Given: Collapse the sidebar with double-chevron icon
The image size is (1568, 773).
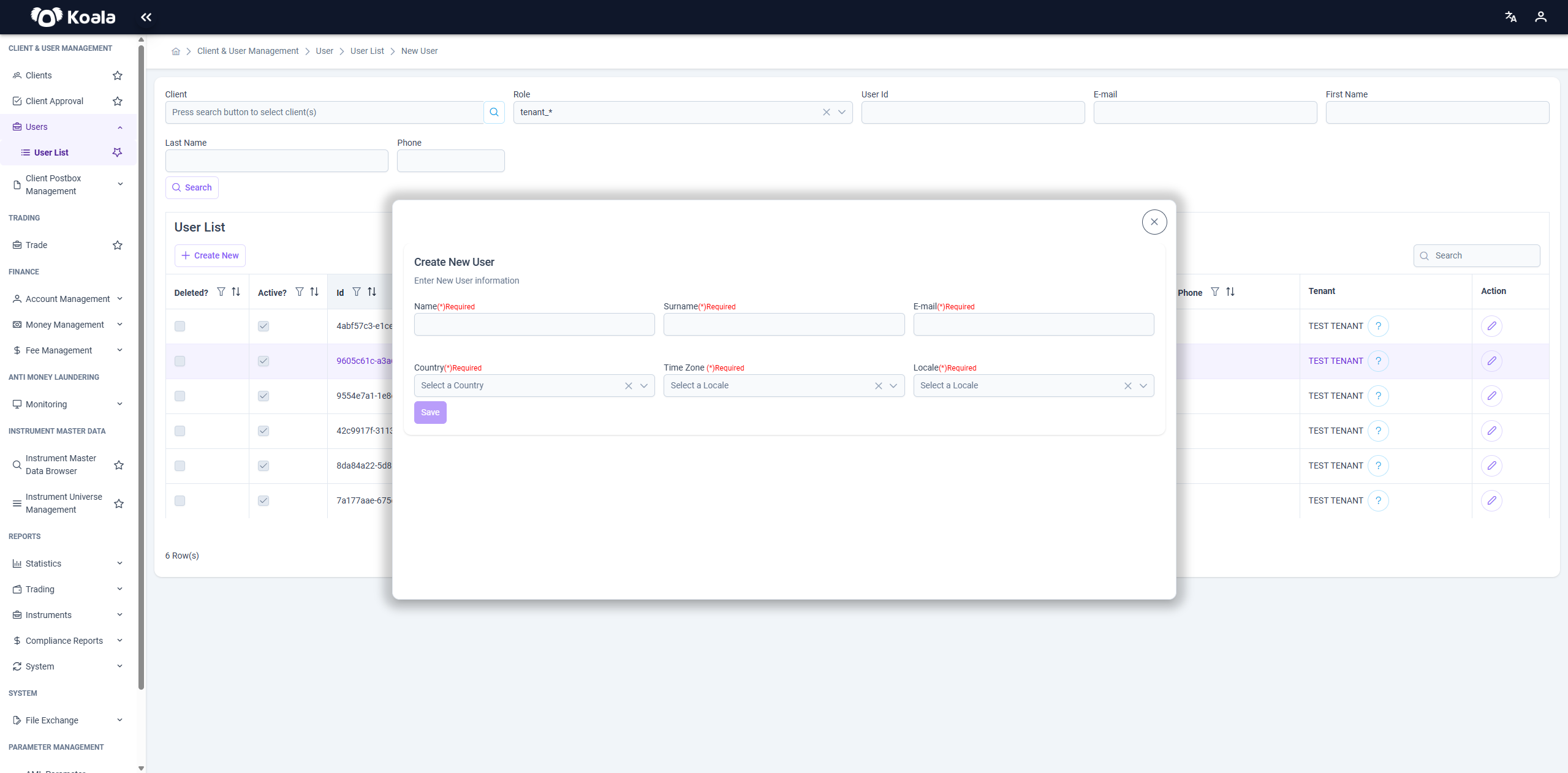Looking at the screenshot, I should click(146, 17).
